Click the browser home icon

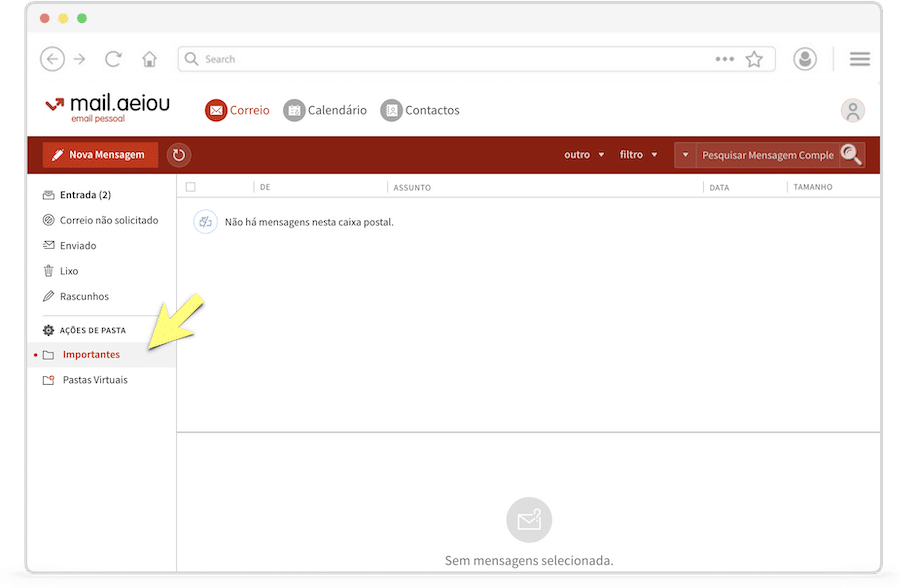[149, 60]
